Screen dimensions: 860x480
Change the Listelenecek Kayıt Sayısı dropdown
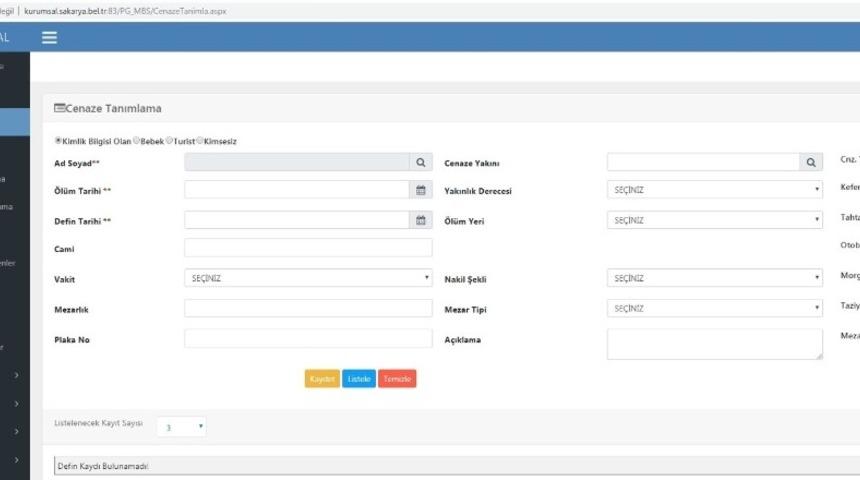point(185,426)
